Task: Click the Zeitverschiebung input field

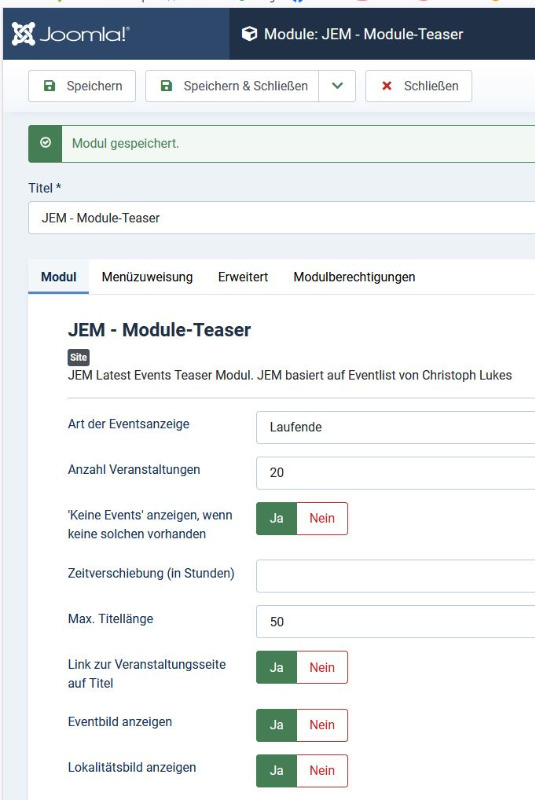Action: [396, 576]
